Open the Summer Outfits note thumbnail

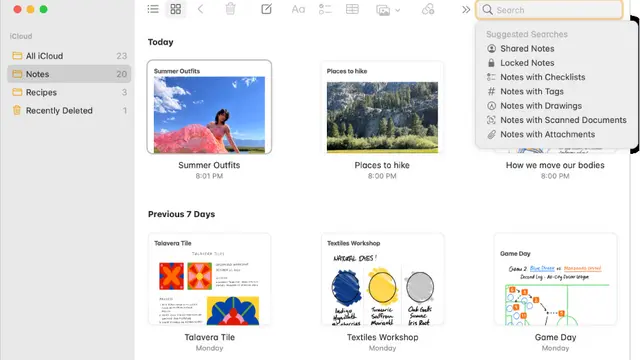(x=209, y=107)
